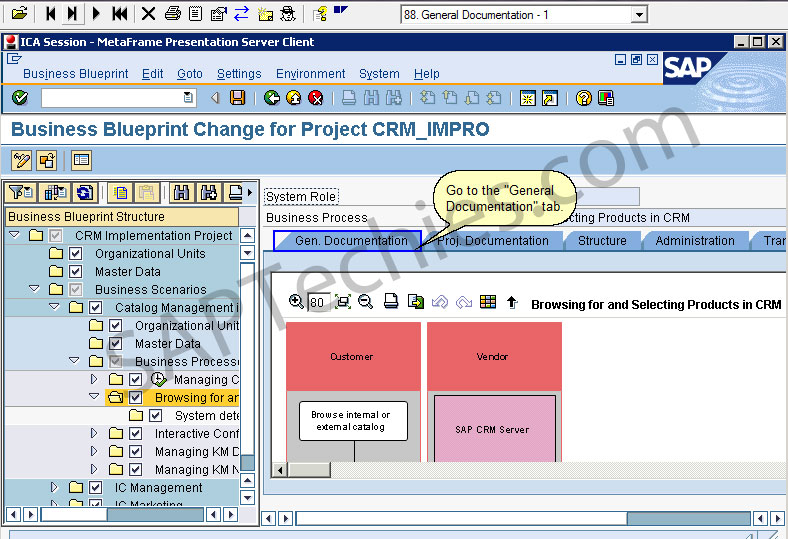Toggle the Browsing for checkbox
This screenshot has width=788, height=539.
point(135,398)
